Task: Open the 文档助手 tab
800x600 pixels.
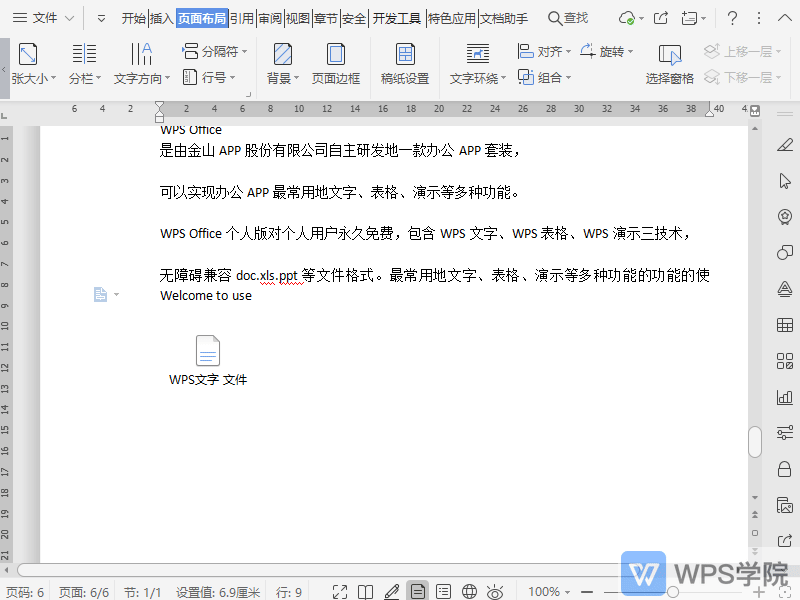Action: click(x=504, y=19)
